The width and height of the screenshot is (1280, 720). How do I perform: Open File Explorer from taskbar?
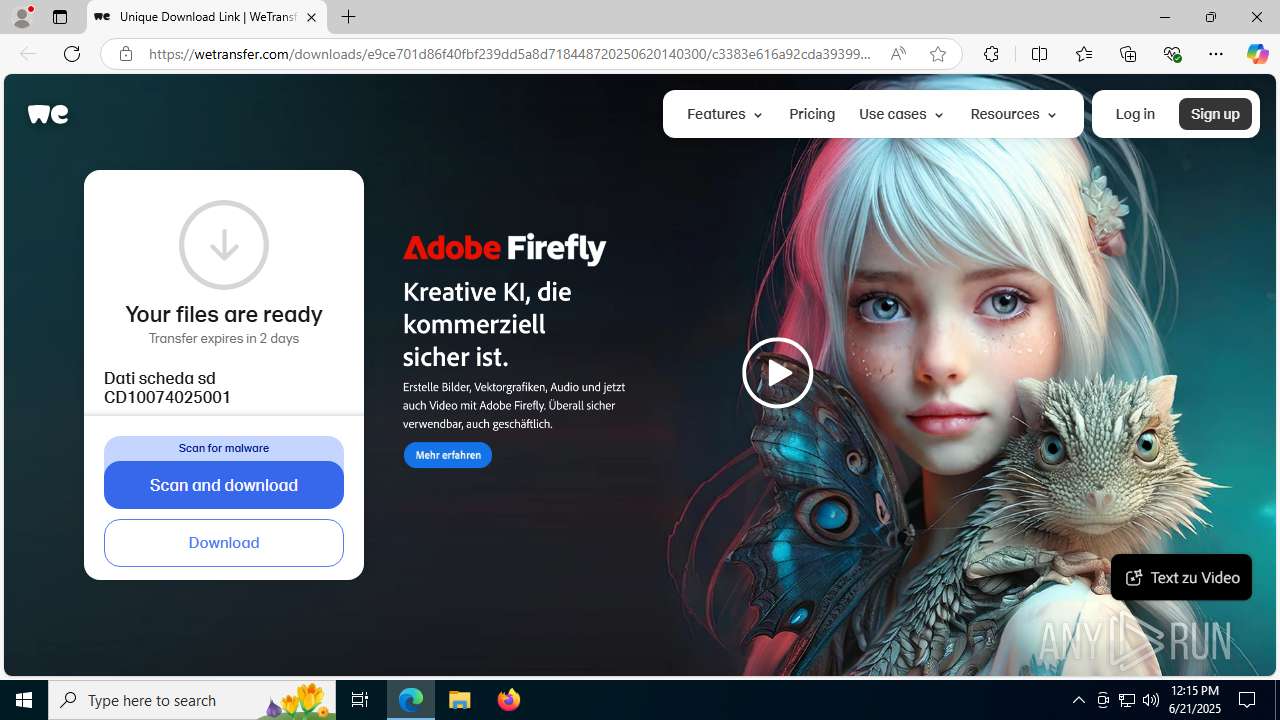point(460,700)
